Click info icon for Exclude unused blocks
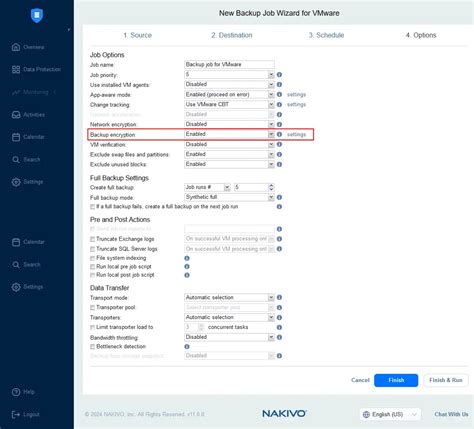This screenshot has height=429, width=474. click(279, 164)
